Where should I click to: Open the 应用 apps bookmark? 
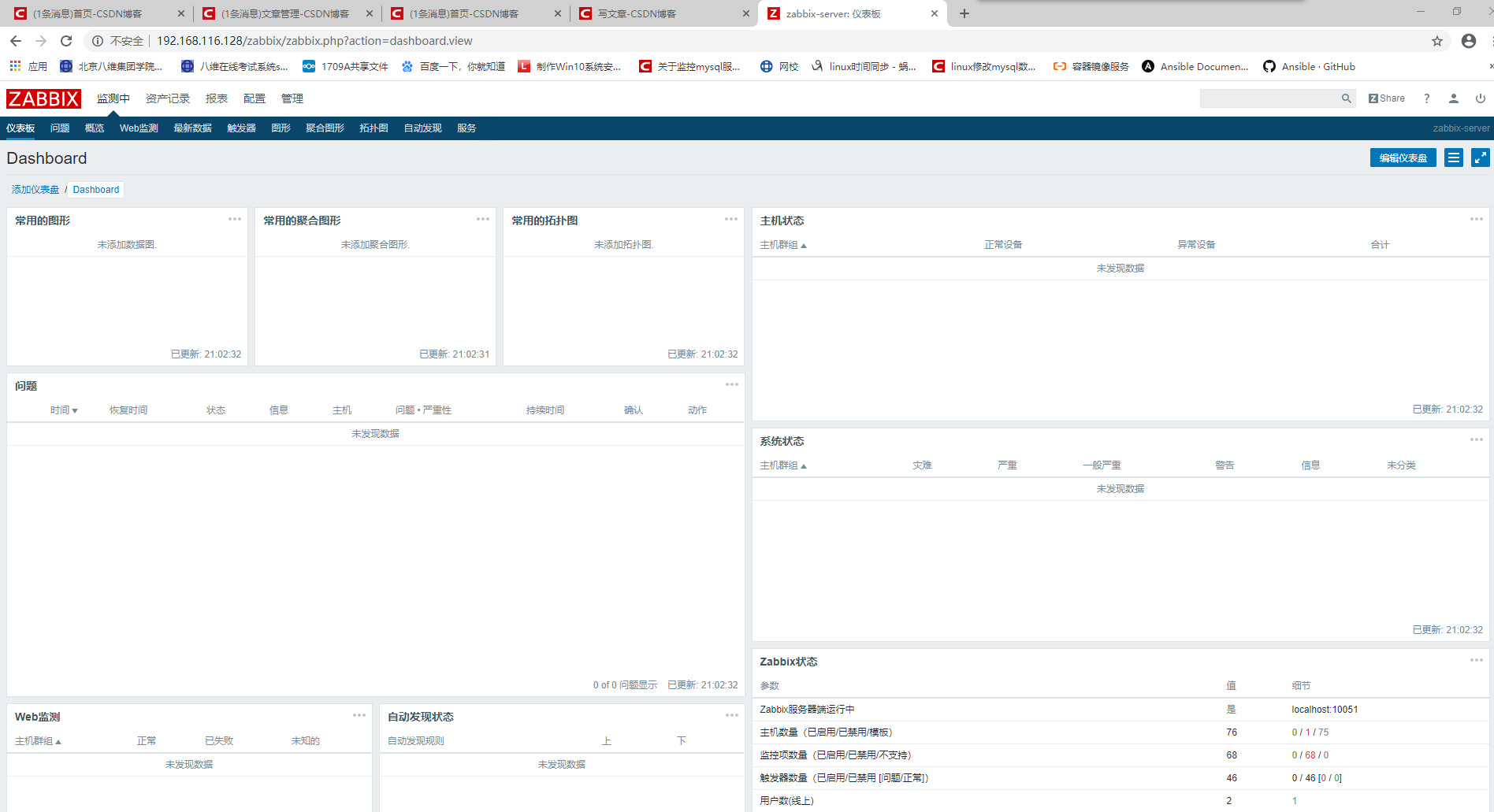tap(28, 67)
